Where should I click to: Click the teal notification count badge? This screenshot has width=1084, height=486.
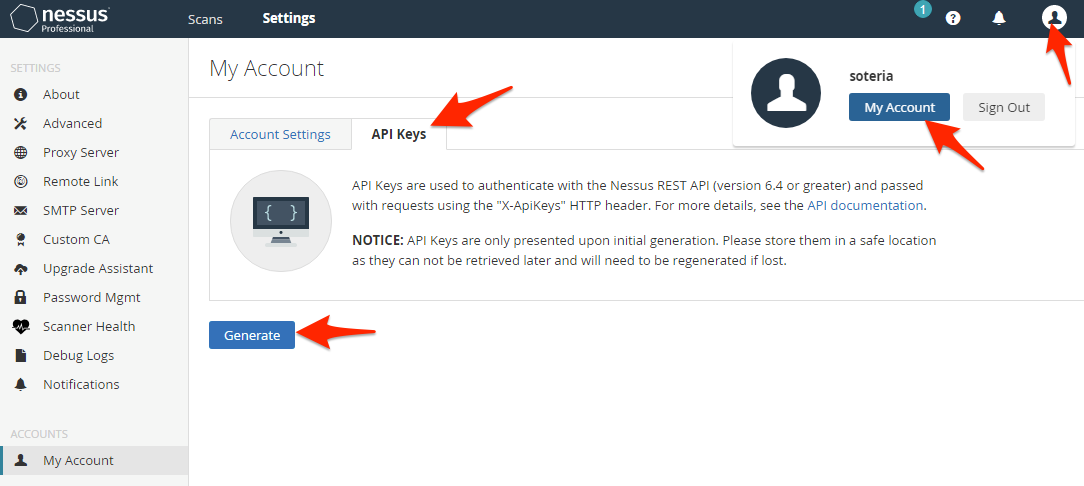922,10
